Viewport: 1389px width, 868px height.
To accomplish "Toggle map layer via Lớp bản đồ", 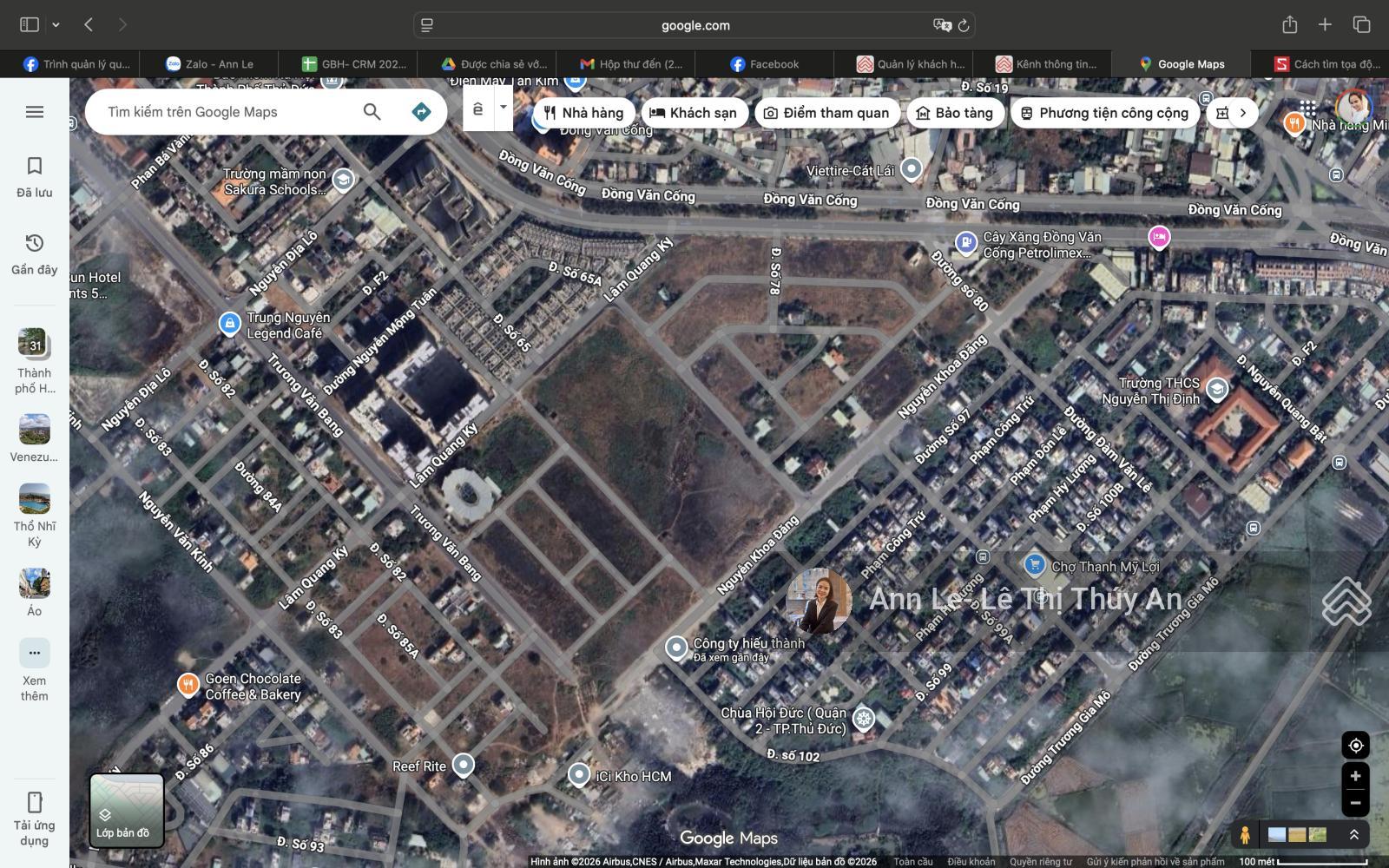I will 127,811.
